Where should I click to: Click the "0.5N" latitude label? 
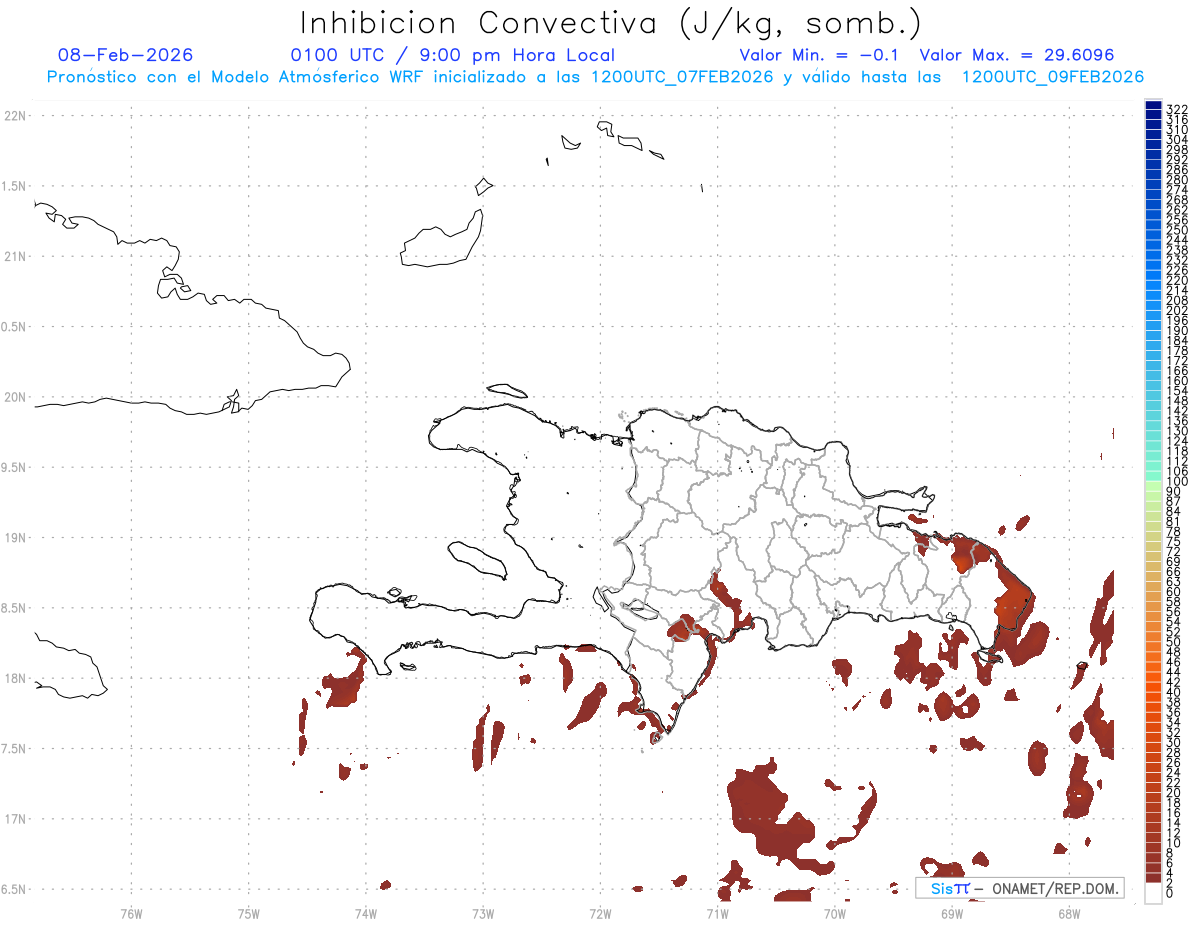tap(14, 327)
